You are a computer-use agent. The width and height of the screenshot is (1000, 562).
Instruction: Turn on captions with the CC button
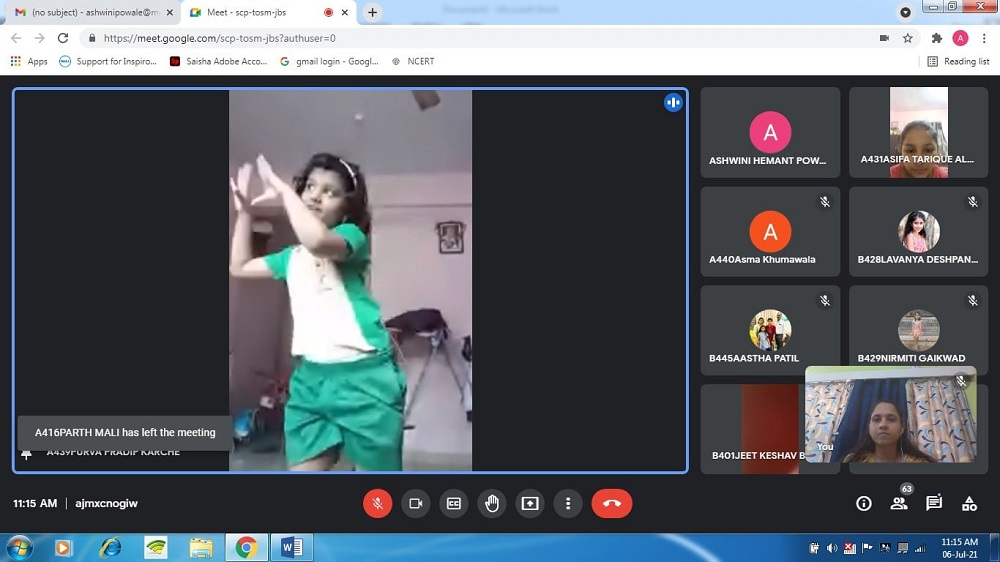point(454,503)
